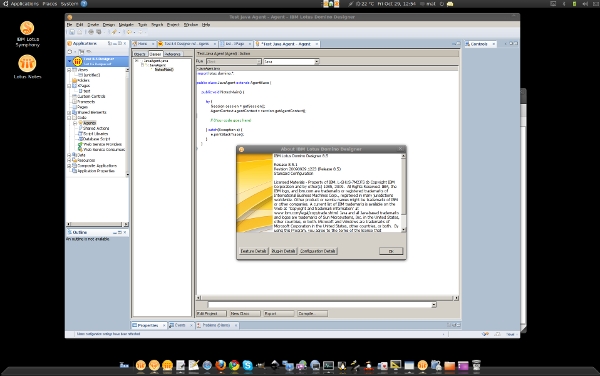Open the Create menu
The image size is (600, 376).
[93, 24]
